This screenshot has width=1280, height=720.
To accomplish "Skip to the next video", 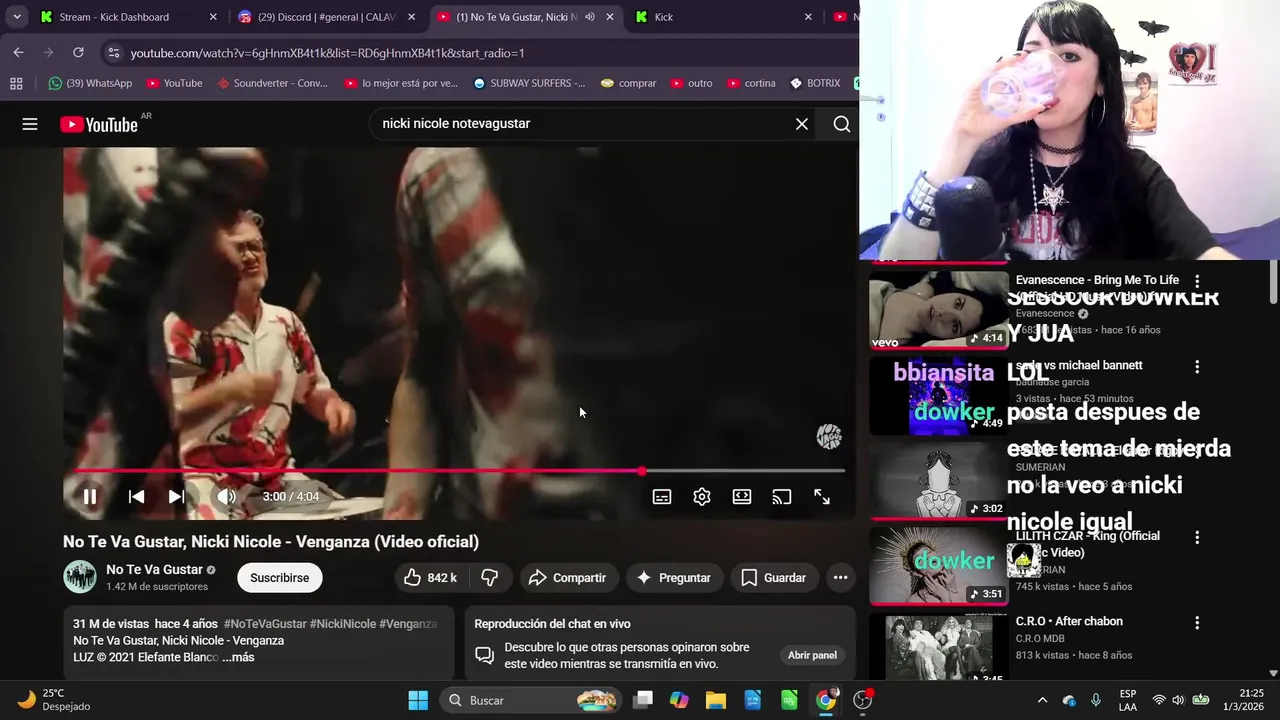I will point(176,496).
